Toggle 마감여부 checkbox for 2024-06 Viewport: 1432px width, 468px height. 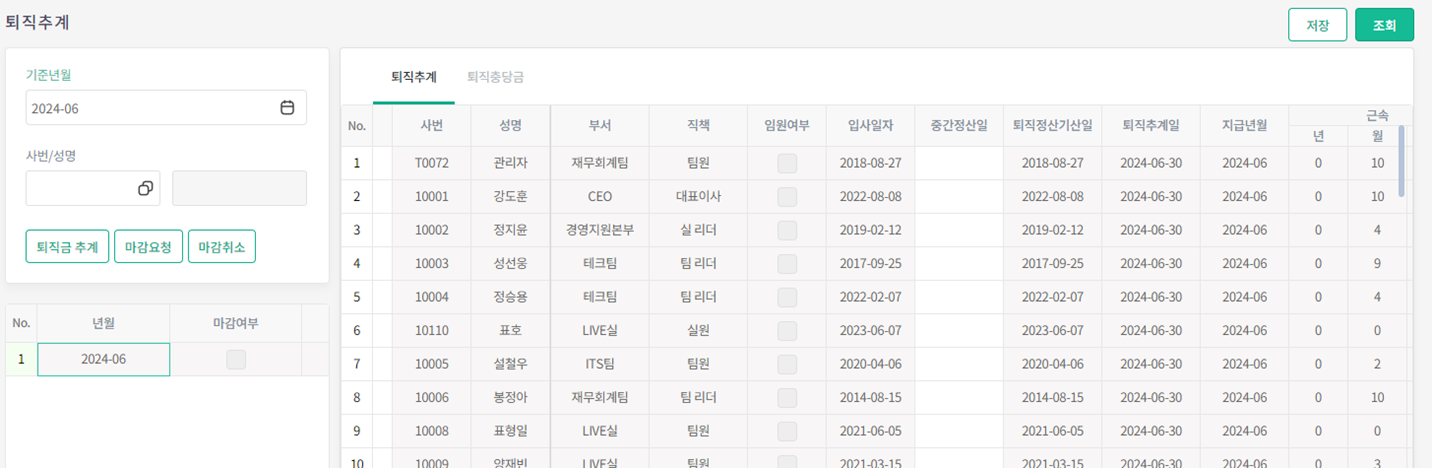(x=236, y=359)
